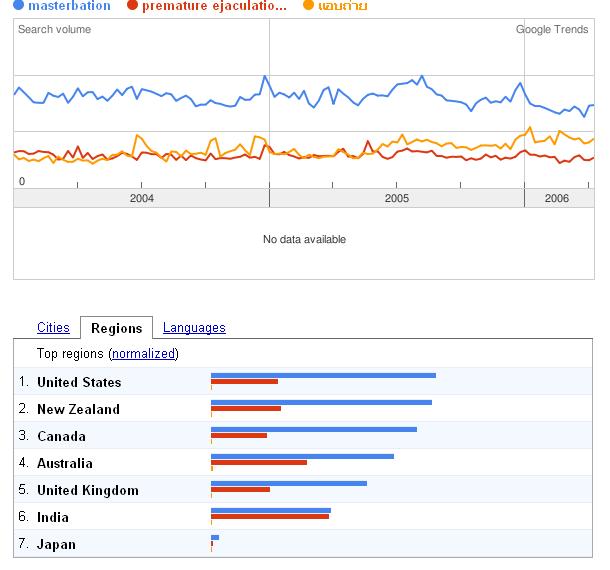This screenshot has height=570, width=610.
Task: Click the blue bar for Canada
Action: coord(314,430)
